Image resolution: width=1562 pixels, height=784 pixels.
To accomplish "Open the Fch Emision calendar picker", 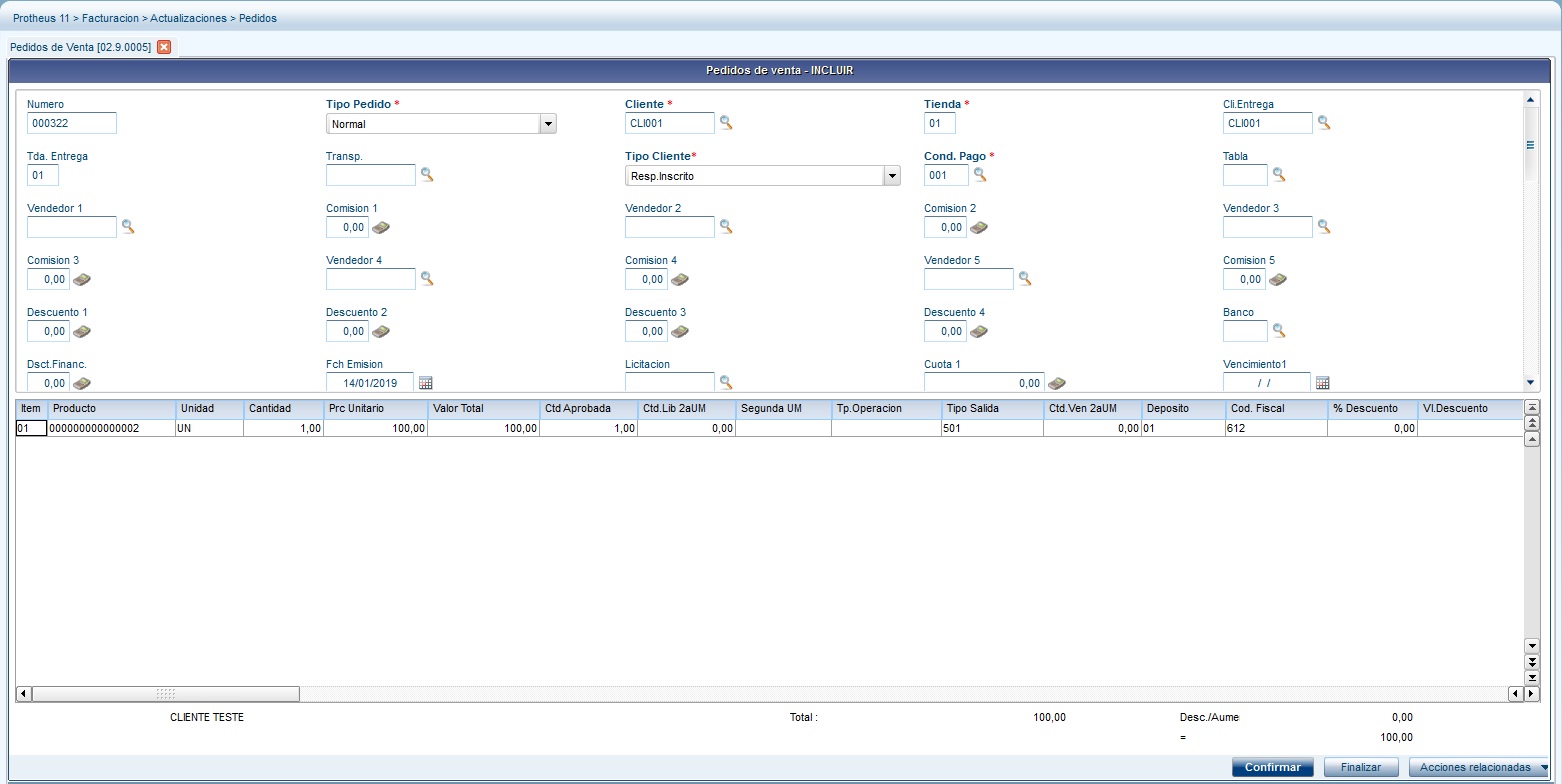I will coord(425,383).
